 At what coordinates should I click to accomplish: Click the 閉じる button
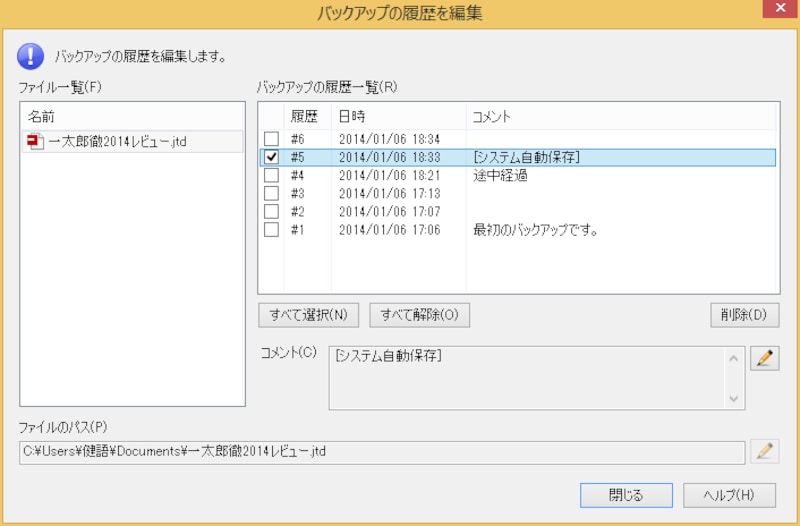(x=626, y=495)
